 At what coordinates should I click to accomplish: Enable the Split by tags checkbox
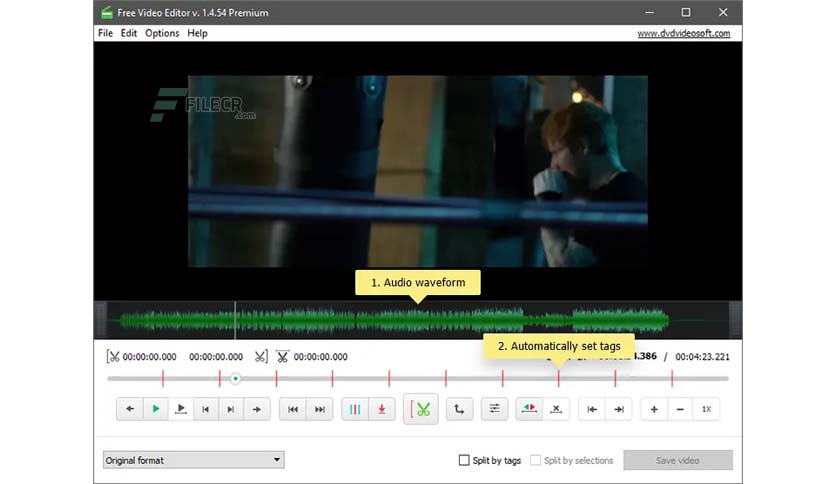[464, 460]
